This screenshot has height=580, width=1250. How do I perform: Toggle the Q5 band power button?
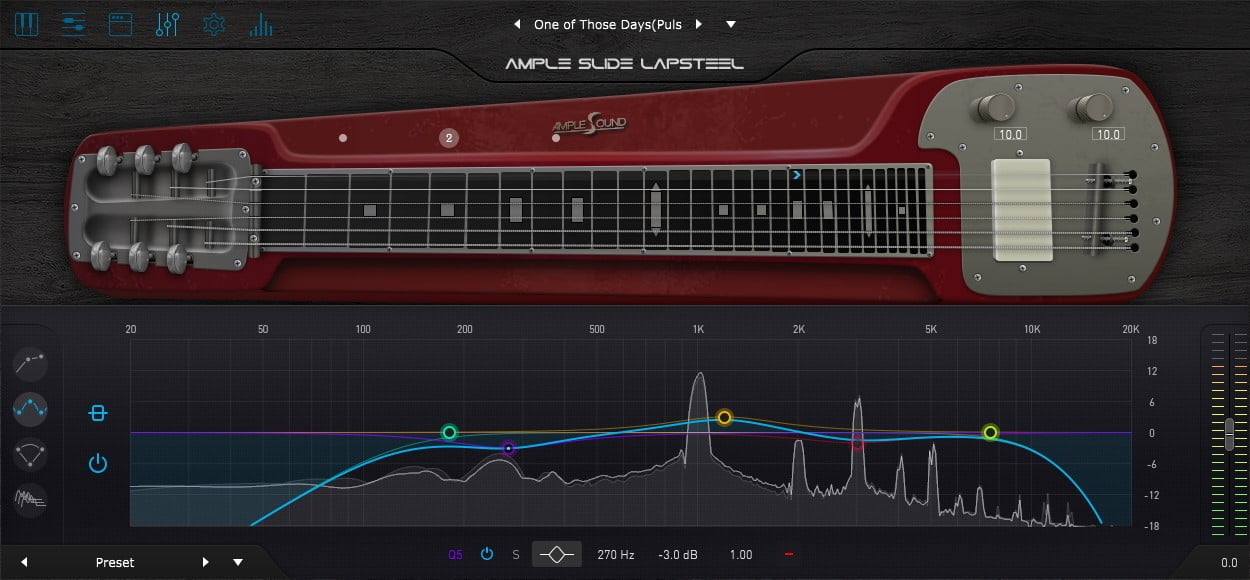pos(487,554)
